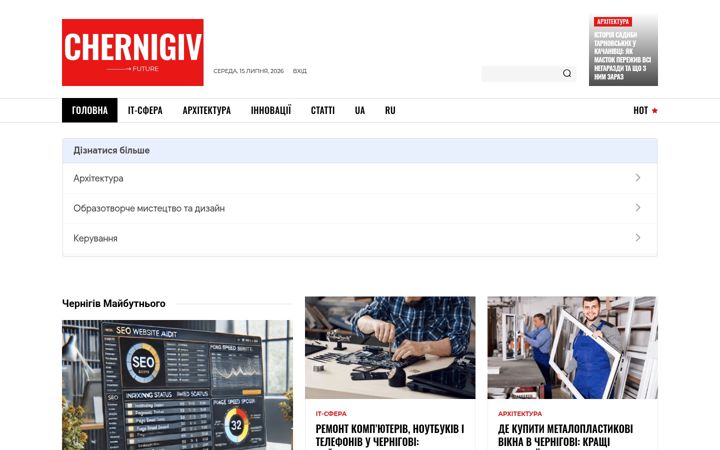Click the ВХІД login link
The width and height of the screenshot is (720, 450).
click(300, 71)
